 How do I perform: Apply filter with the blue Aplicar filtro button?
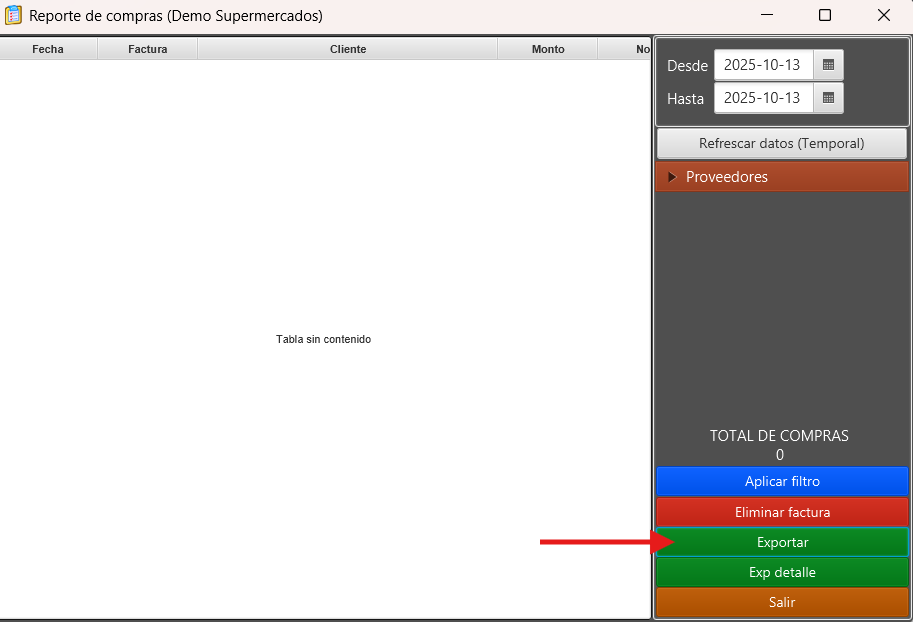[782, 481]
